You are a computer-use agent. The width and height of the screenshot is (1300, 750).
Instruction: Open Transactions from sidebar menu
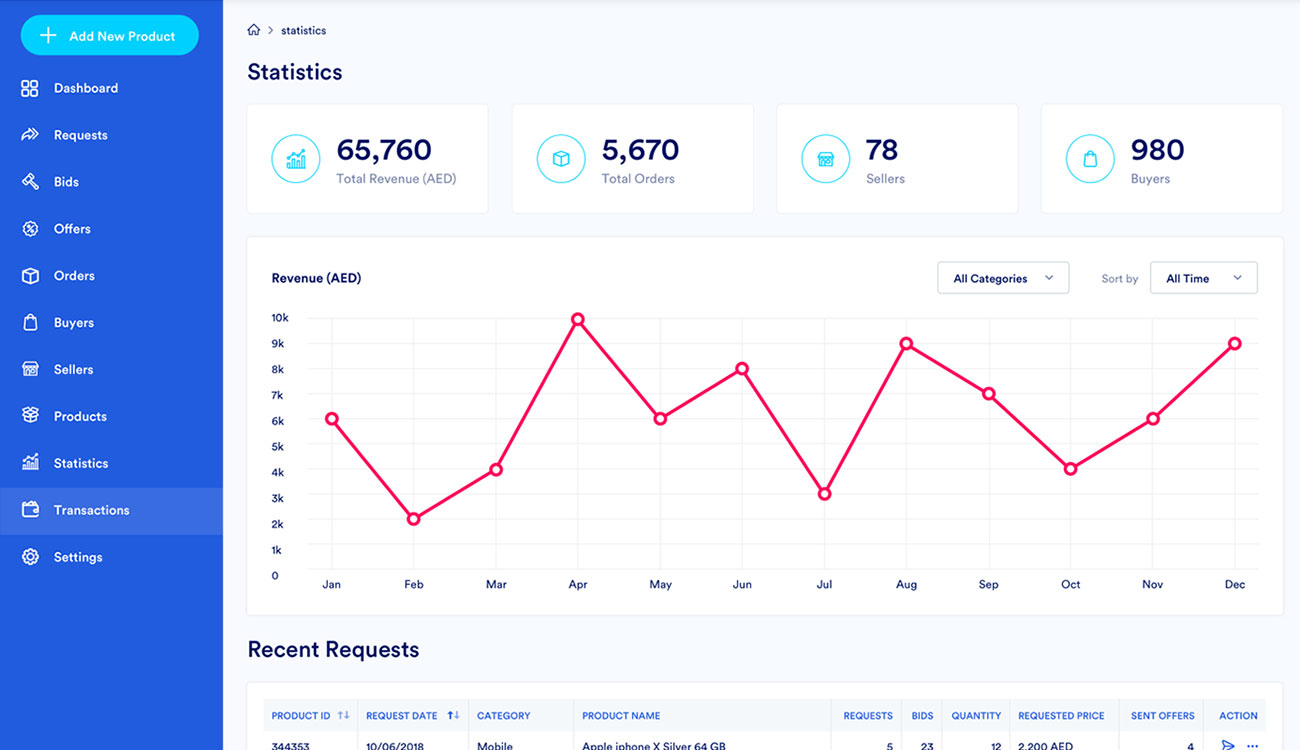[91, 510]
